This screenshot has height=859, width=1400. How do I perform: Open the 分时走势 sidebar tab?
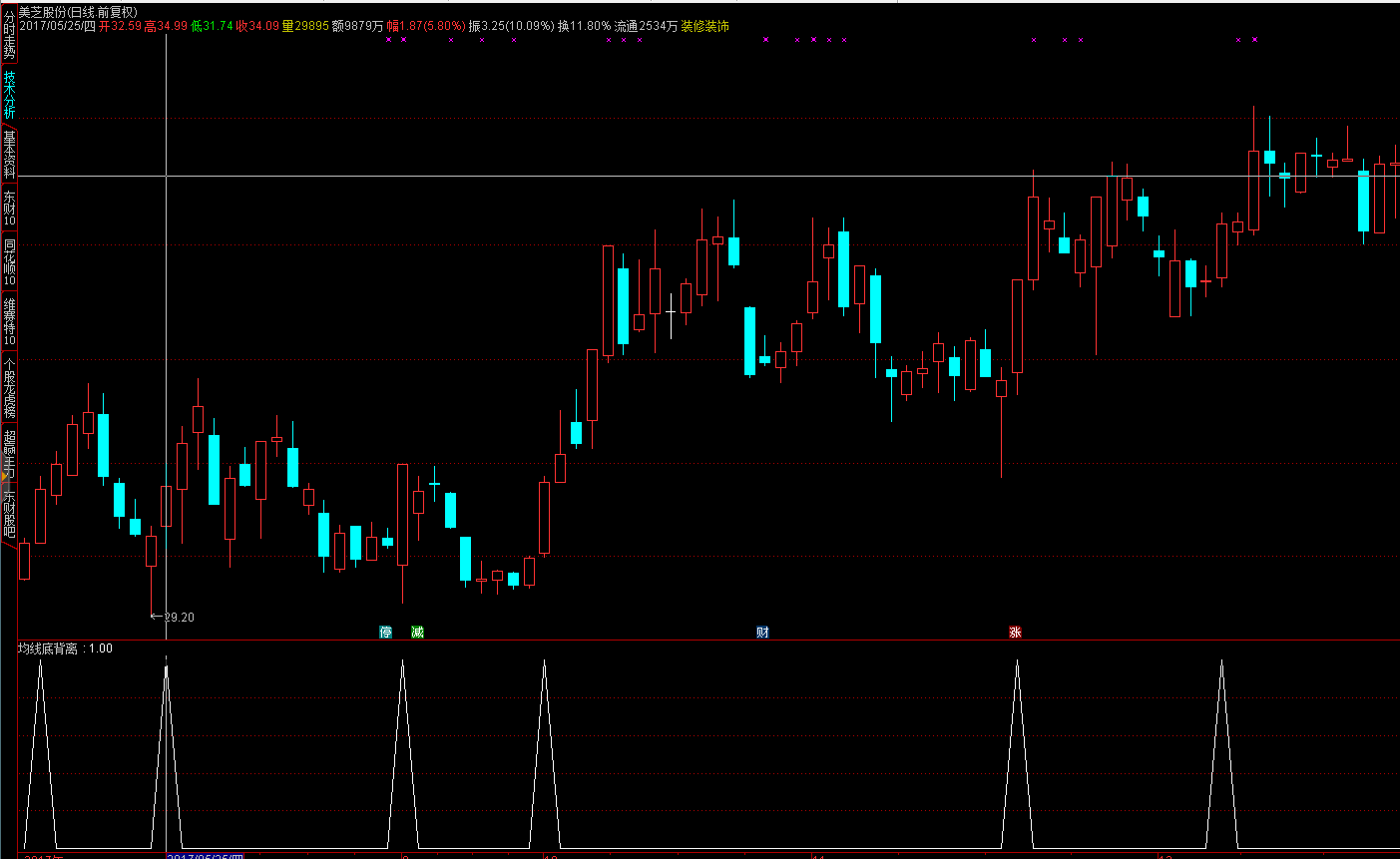coord(9,35)
